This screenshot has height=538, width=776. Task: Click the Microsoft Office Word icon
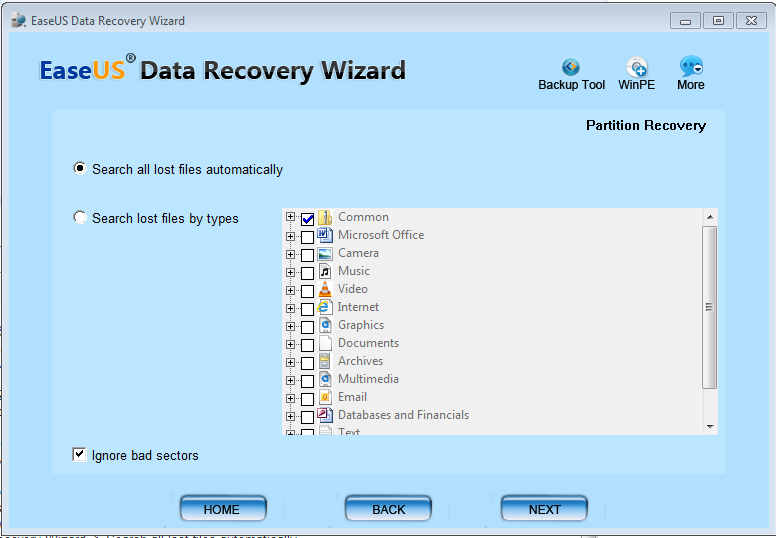325,235
